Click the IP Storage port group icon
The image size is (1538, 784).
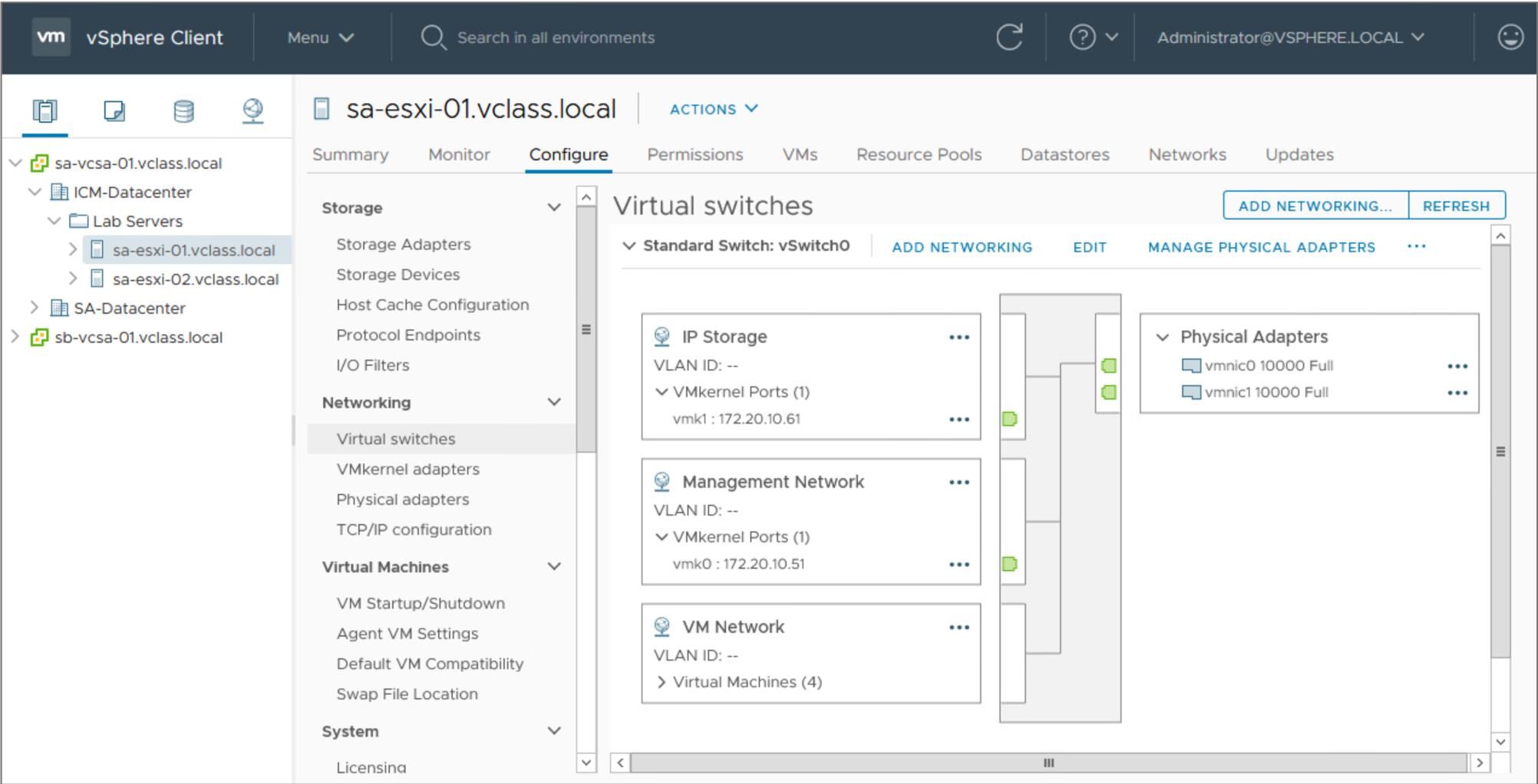pyautogui.click(x=662, y=337)
